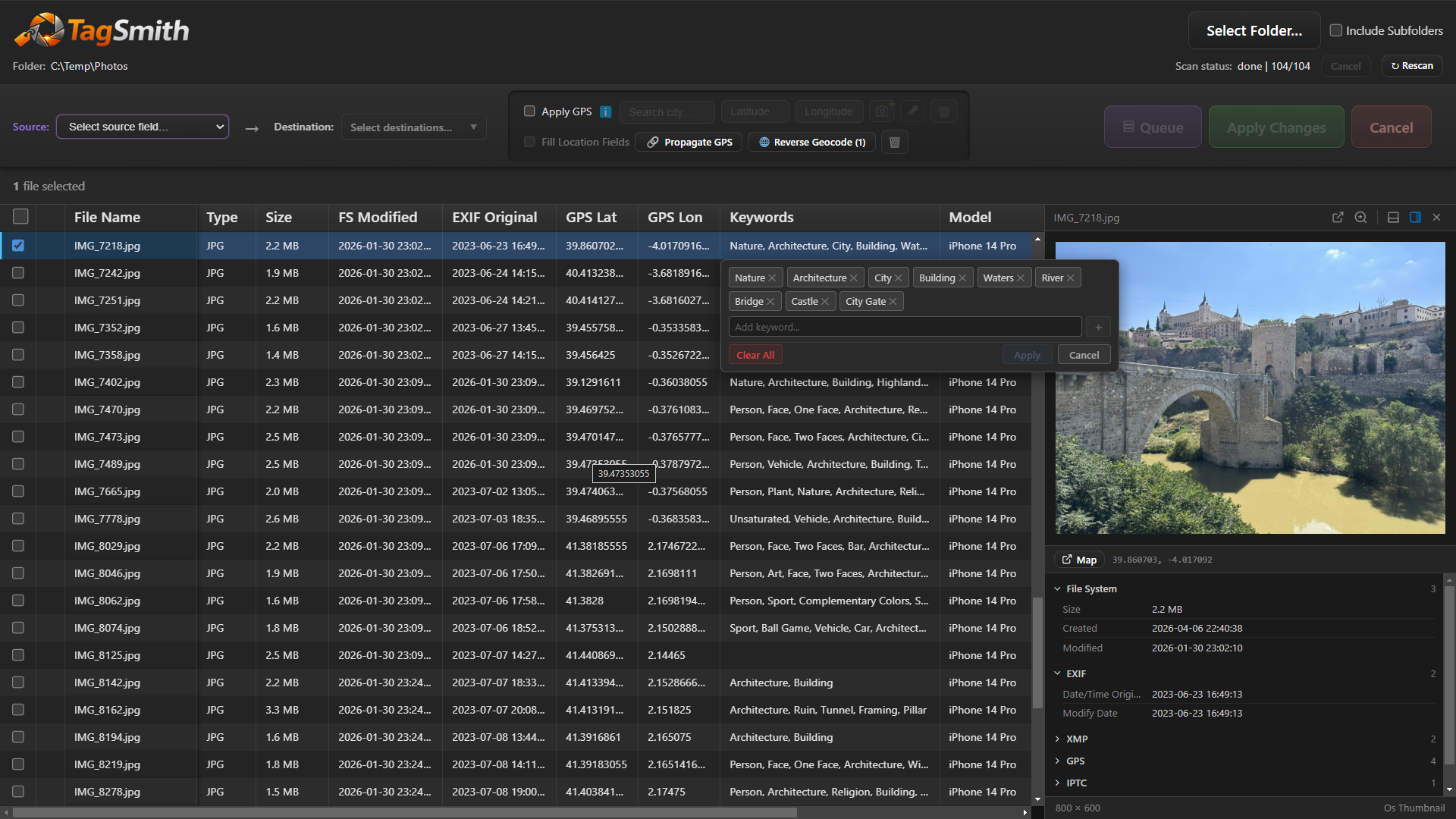Check the IMG_8029.jpg row checkbox
The height and width of the screenshot is (819, 1456).
[x=18, y=546]
